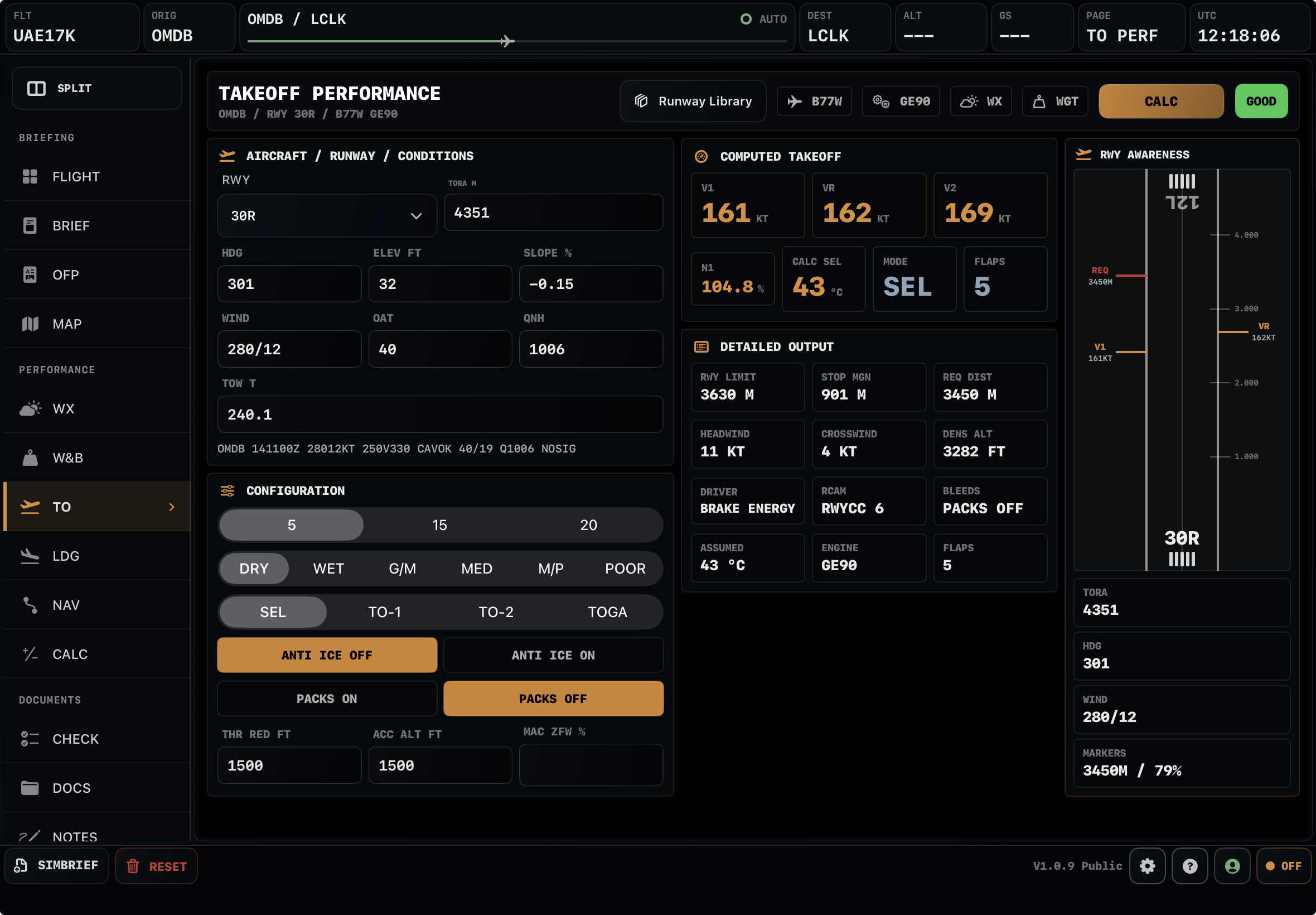Open the FLIGHT grid icon in sidebar
Screen dimensions: 1316x915
30,176
